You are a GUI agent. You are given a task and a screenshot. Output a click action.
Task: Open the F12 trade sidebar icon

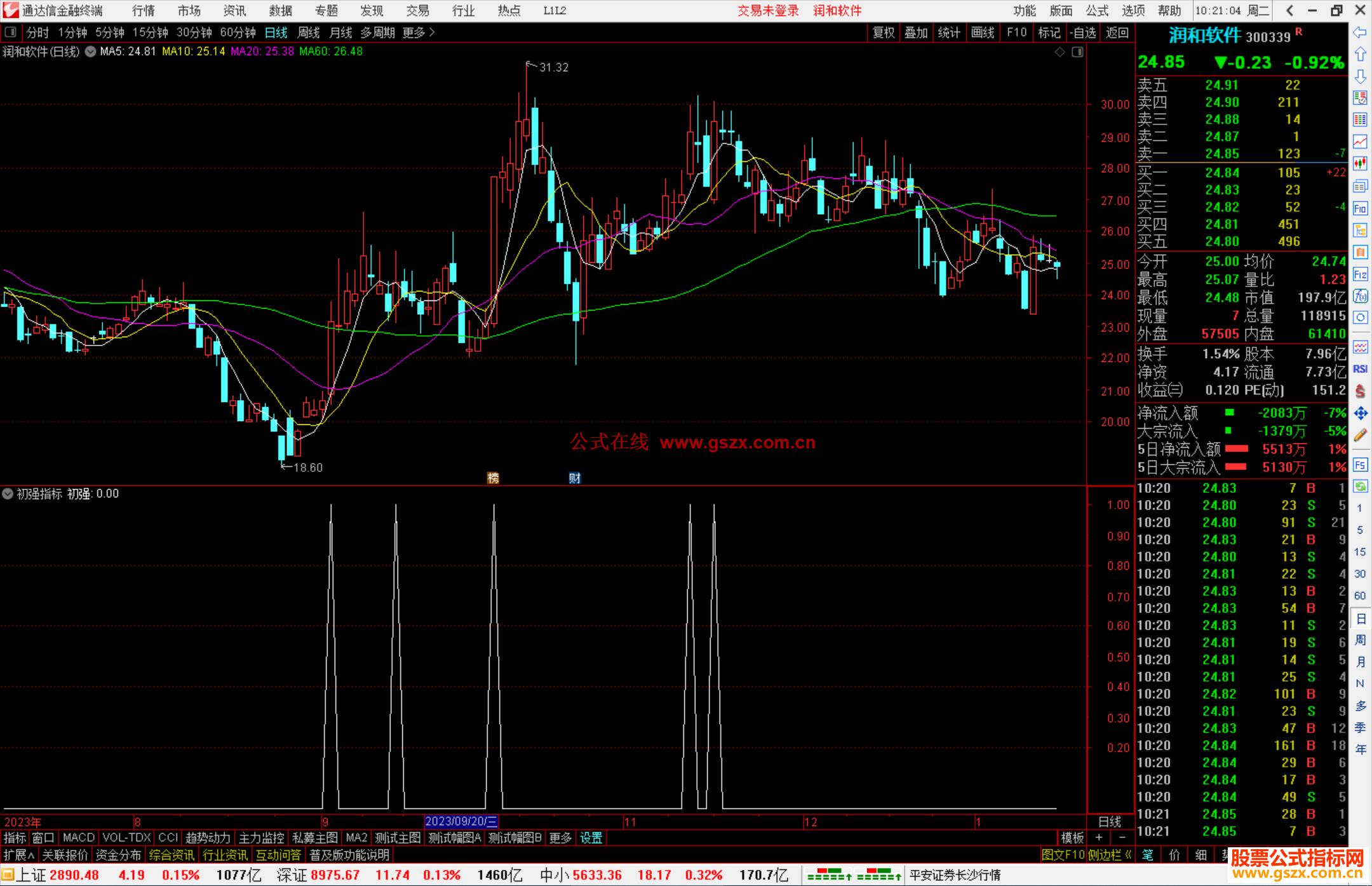pyautogui.click(x=1360, y=274)
